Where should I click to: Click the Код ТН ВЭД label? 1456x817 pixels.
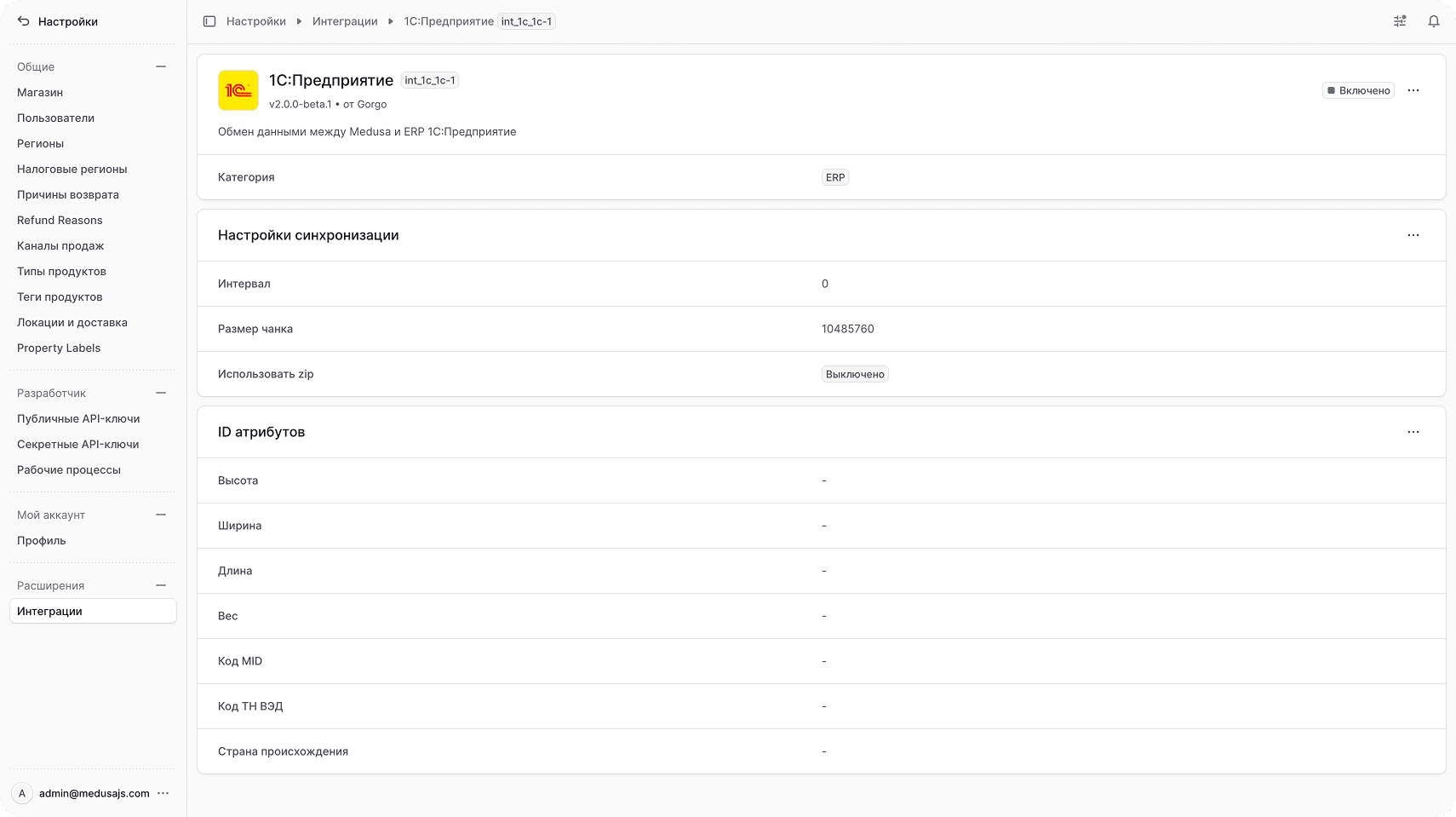(250, 706)
